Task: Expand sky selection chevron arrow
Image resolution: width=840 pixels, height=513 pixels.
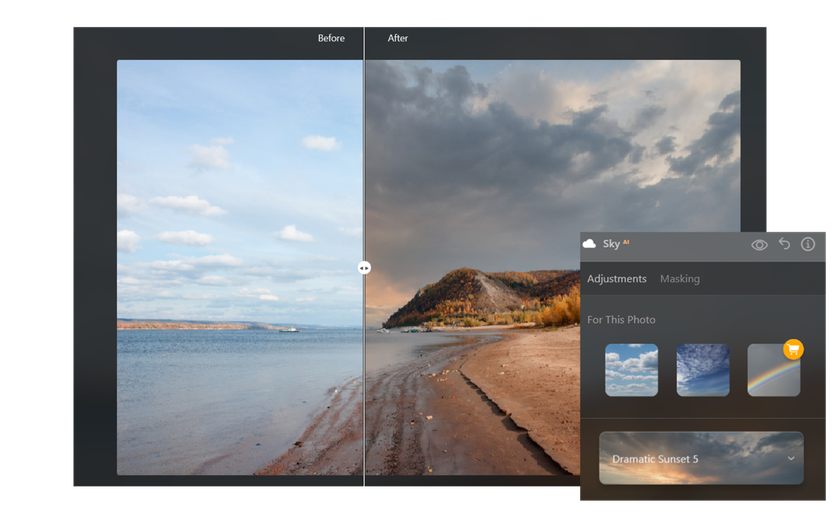Action: (x=791, y=458)
